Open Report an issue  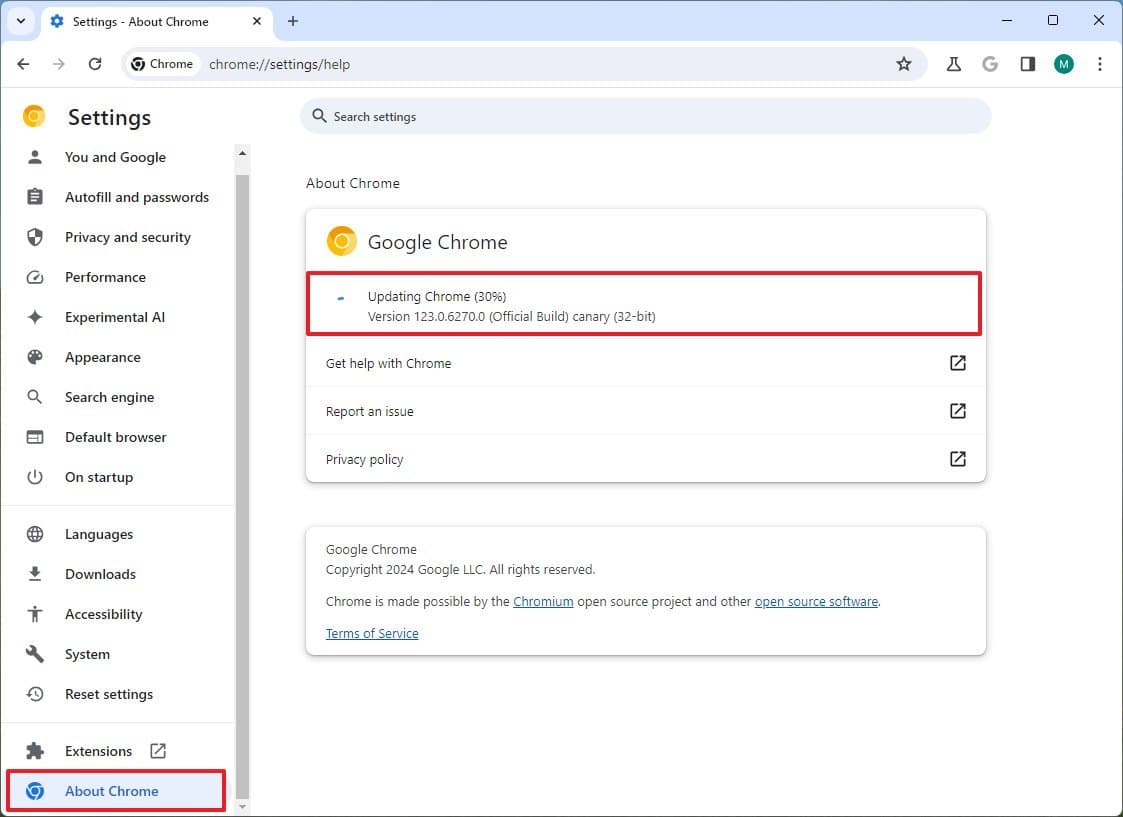pos(369,411)
